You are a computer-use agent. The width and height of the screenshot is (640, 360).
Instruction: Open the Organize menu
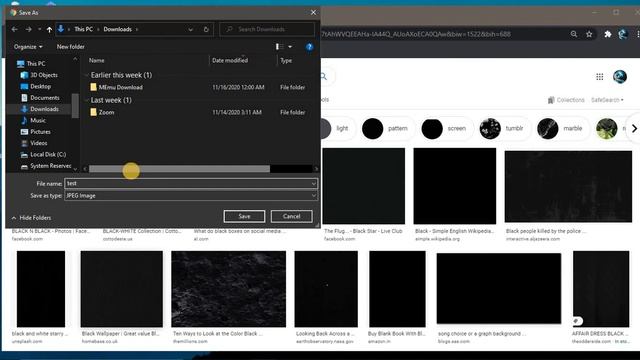[28, 47]
